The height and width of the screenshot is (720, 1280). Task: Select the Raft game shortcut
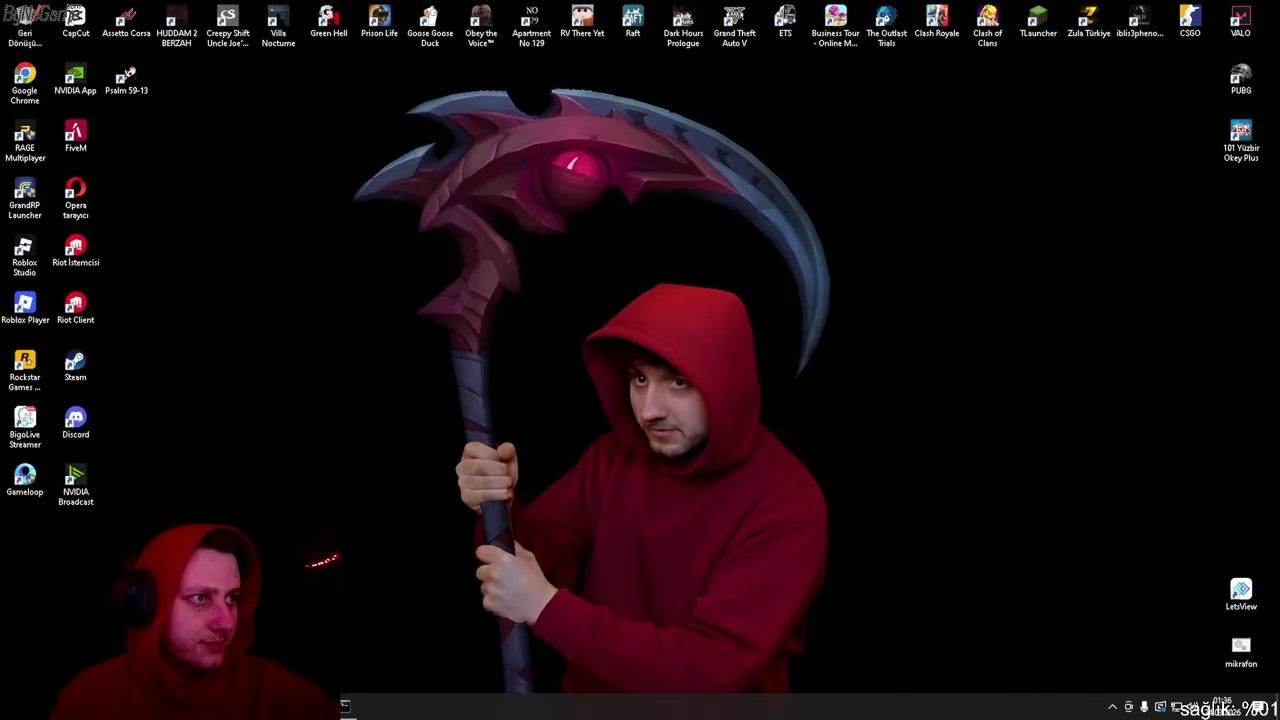pyautogui.click(x=633, y=22)
